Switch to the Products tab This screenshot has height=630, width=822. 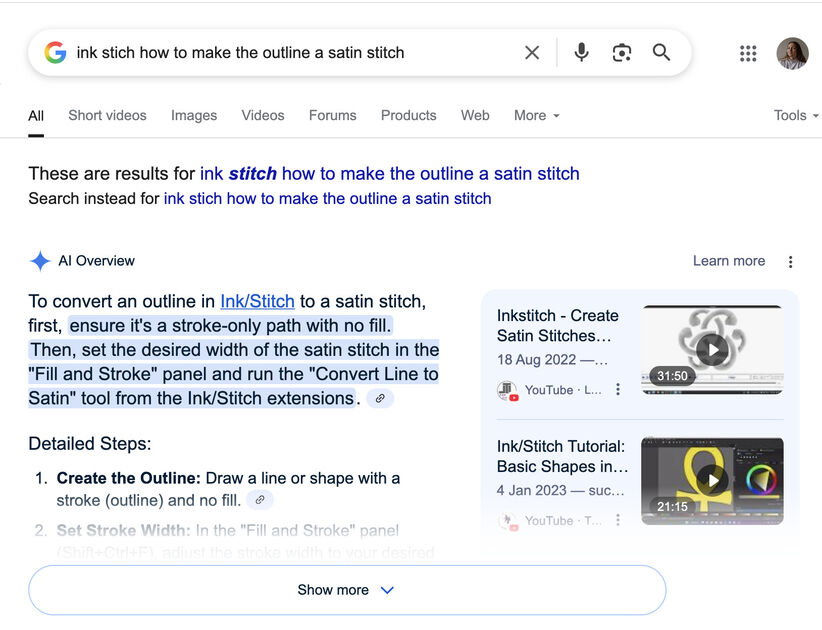pos(408,115)
